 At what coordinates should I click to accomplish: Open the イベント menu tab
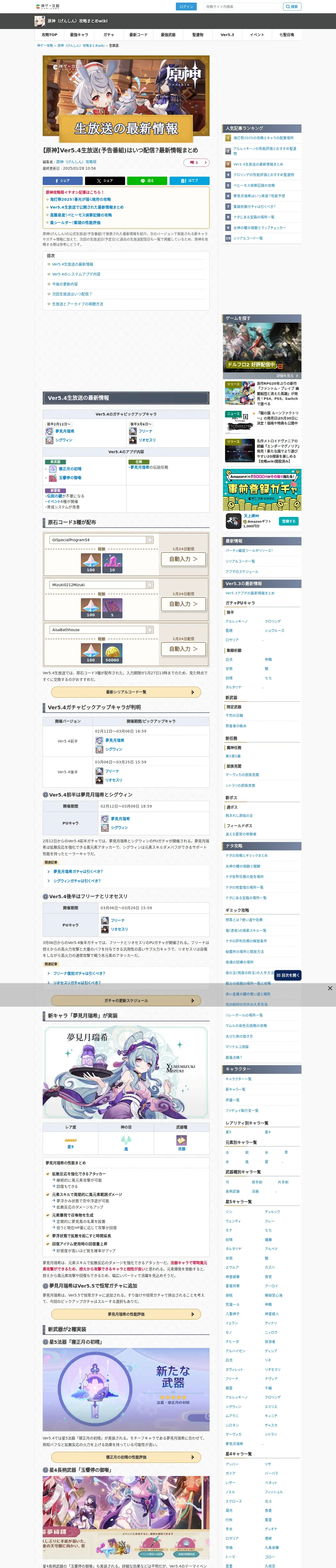pos(257,35)
